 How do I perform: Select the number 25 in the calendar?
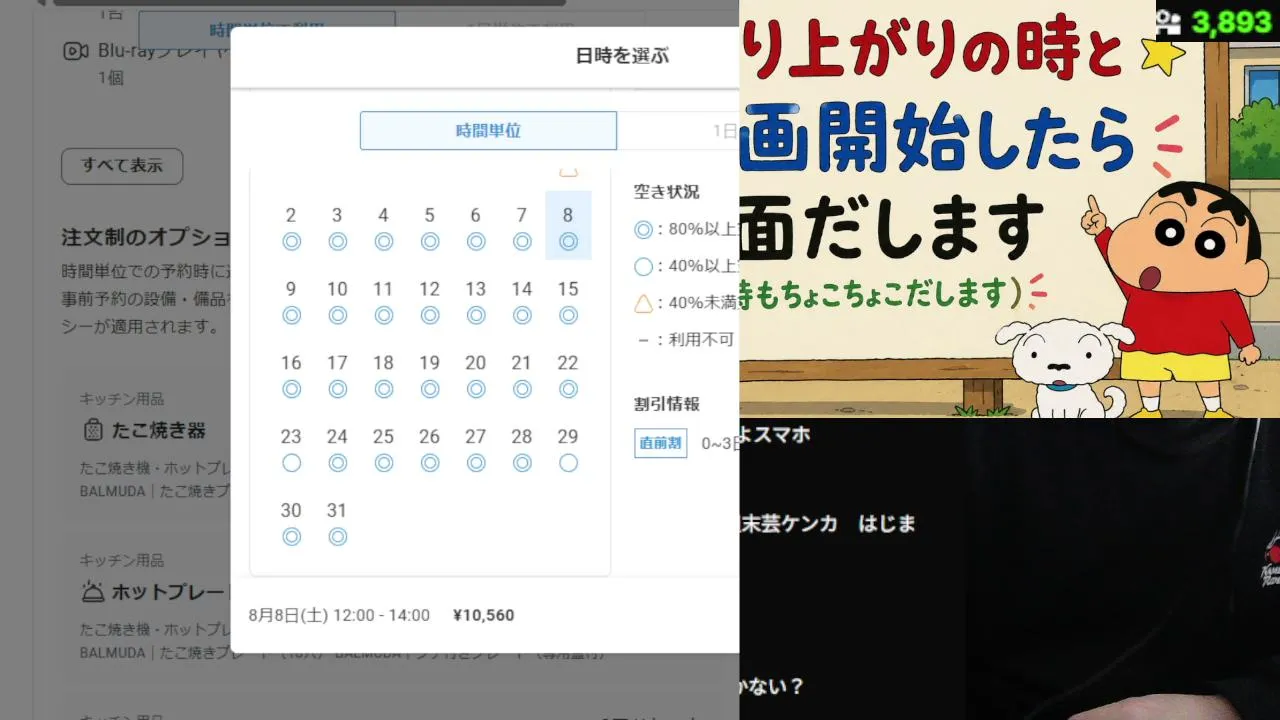pyautogui.click(x=383, y=437)
